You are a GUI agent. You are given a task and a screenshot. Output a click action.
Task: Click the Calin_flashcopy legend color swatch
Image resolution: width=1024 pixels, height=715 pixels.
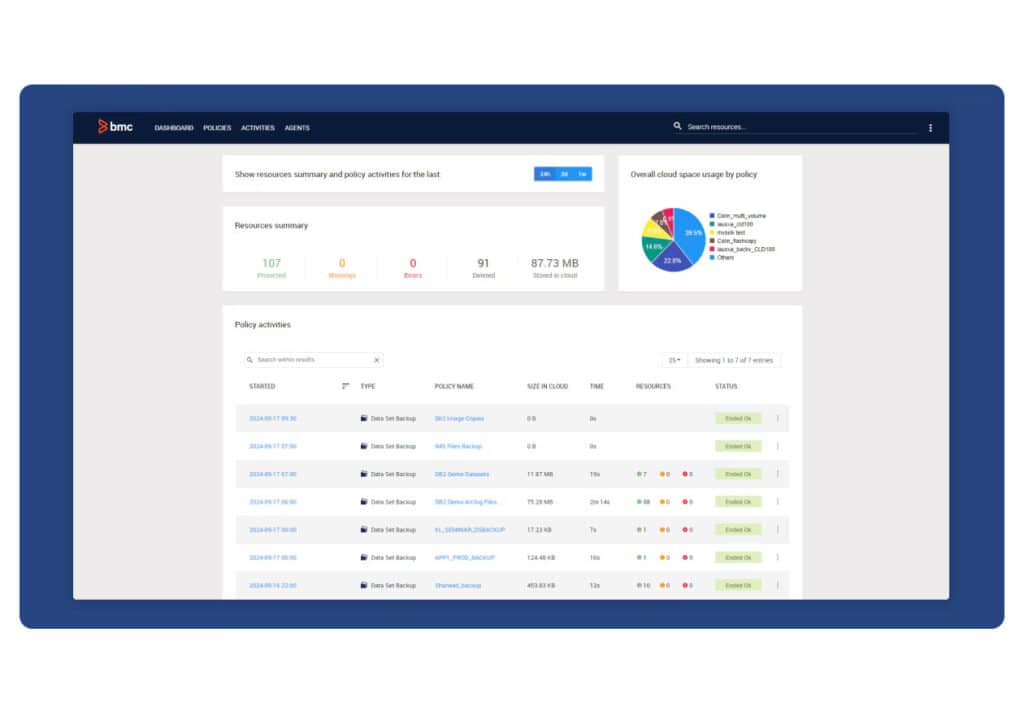click(712, 241)
